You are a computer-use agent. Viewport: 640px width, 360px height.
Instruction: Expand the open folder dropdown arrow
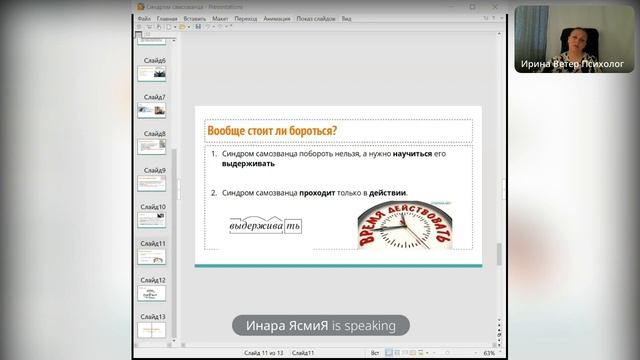[x=189, y=27]
